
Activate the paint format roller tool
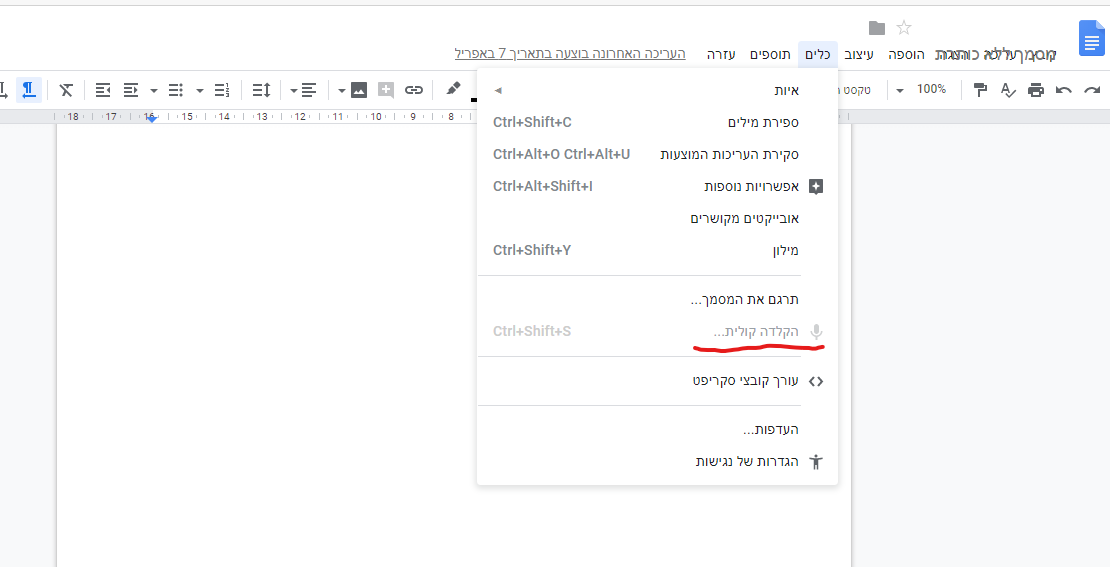pyautogui.click(x=980, y=90)
